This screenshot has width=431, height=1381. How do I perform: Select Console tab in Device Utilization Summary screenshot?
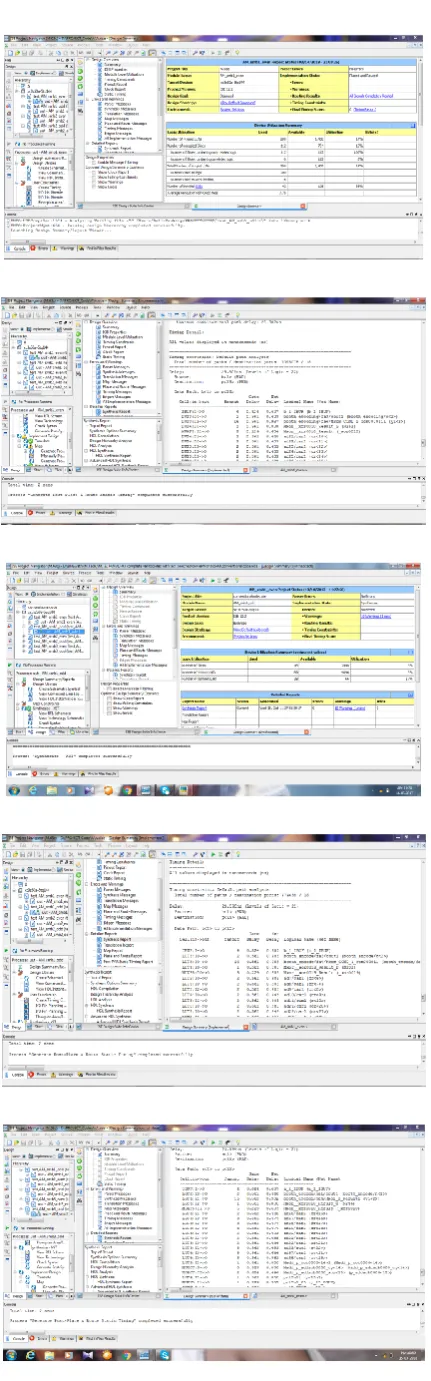pos(19,247)
